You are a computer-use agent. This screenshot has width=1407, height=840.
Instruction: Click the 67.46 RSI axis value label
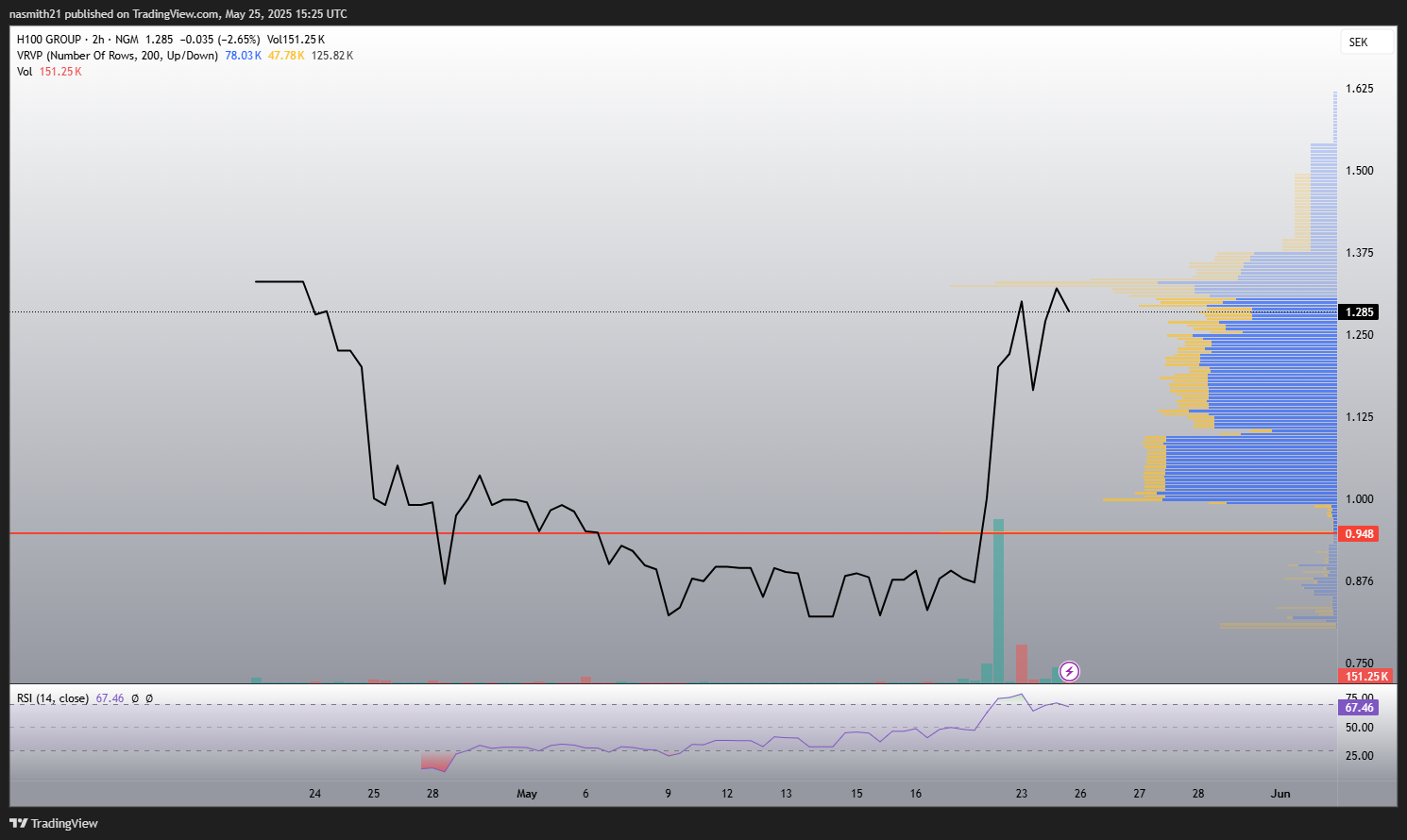point(1360,707)
